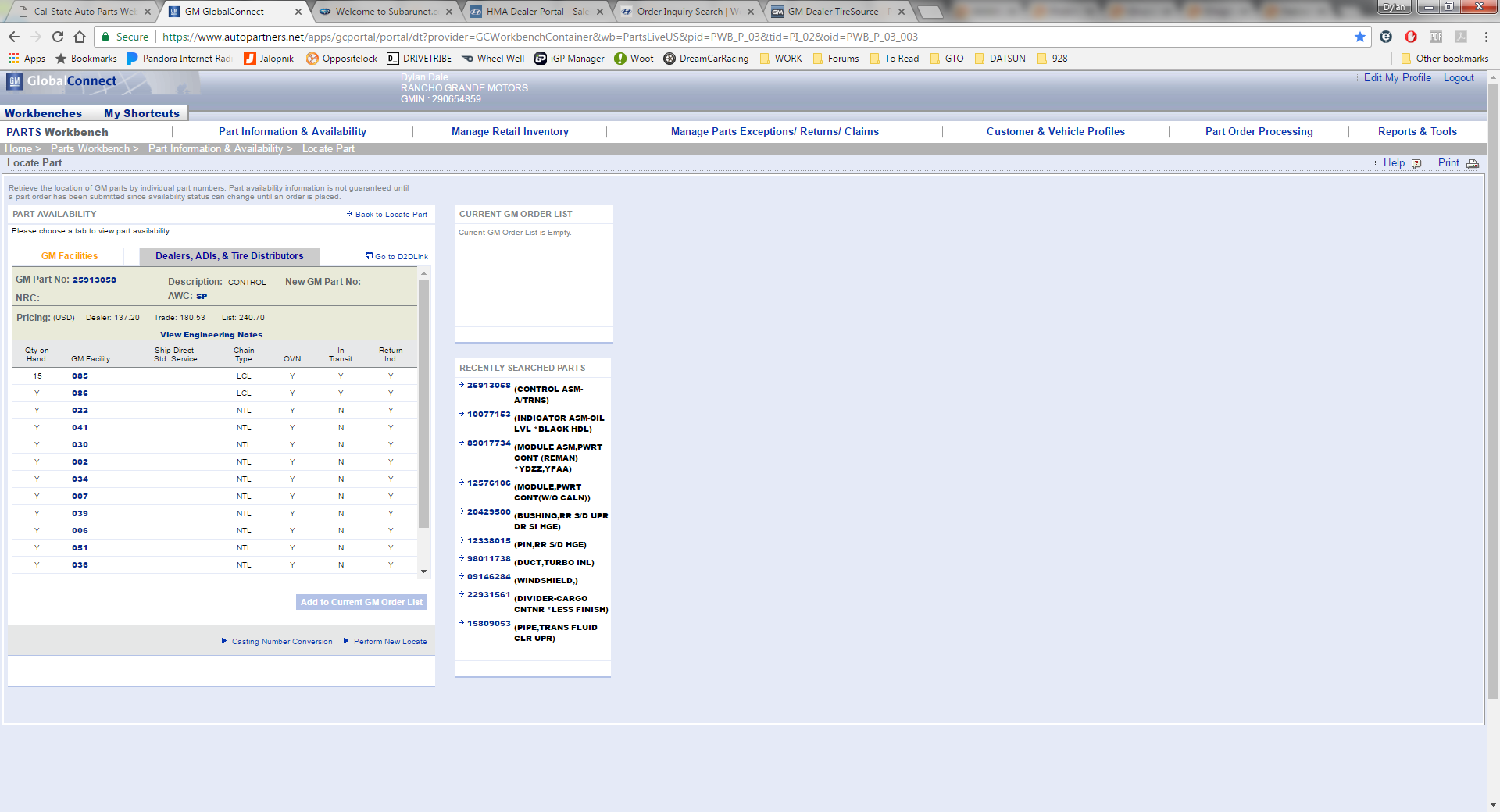
Task: Open recently searched part 10077153
Action: [488, 415]
